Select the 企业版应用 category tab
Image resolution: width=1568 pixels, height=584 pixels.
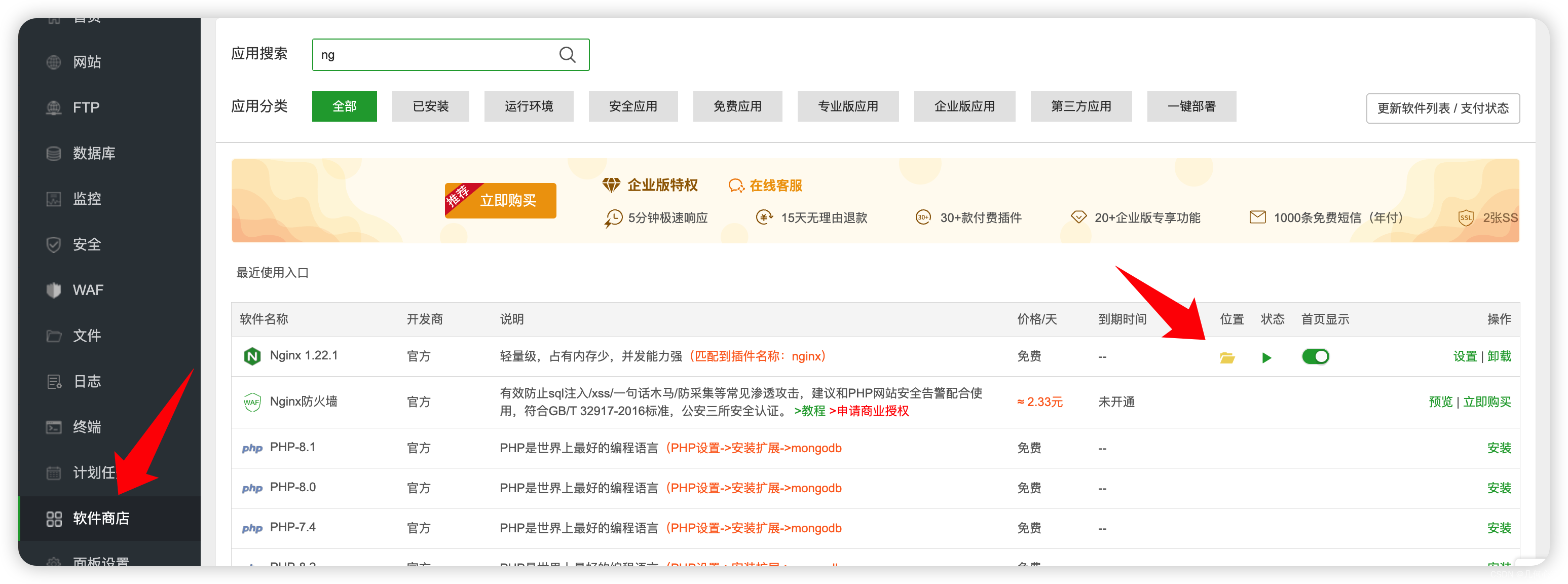964,106
